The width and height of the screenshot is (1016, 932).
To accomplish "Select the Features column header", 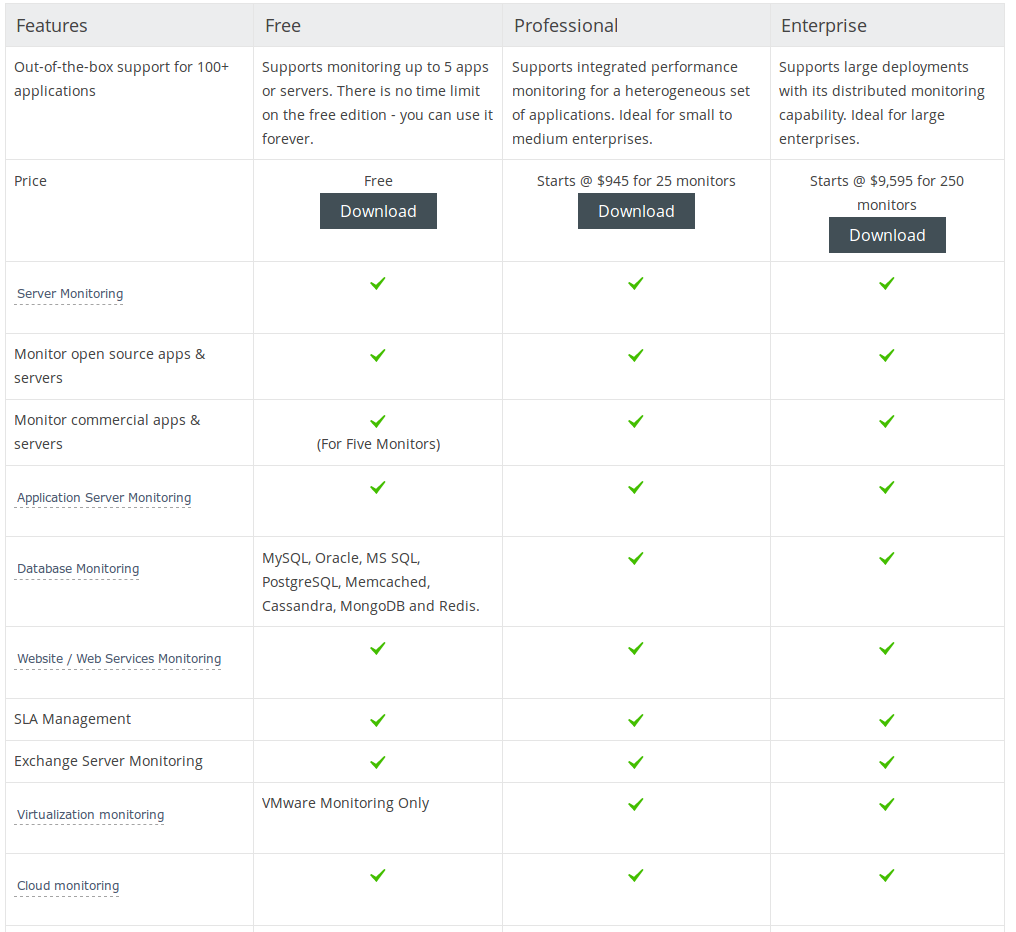I will click(52, 25).
